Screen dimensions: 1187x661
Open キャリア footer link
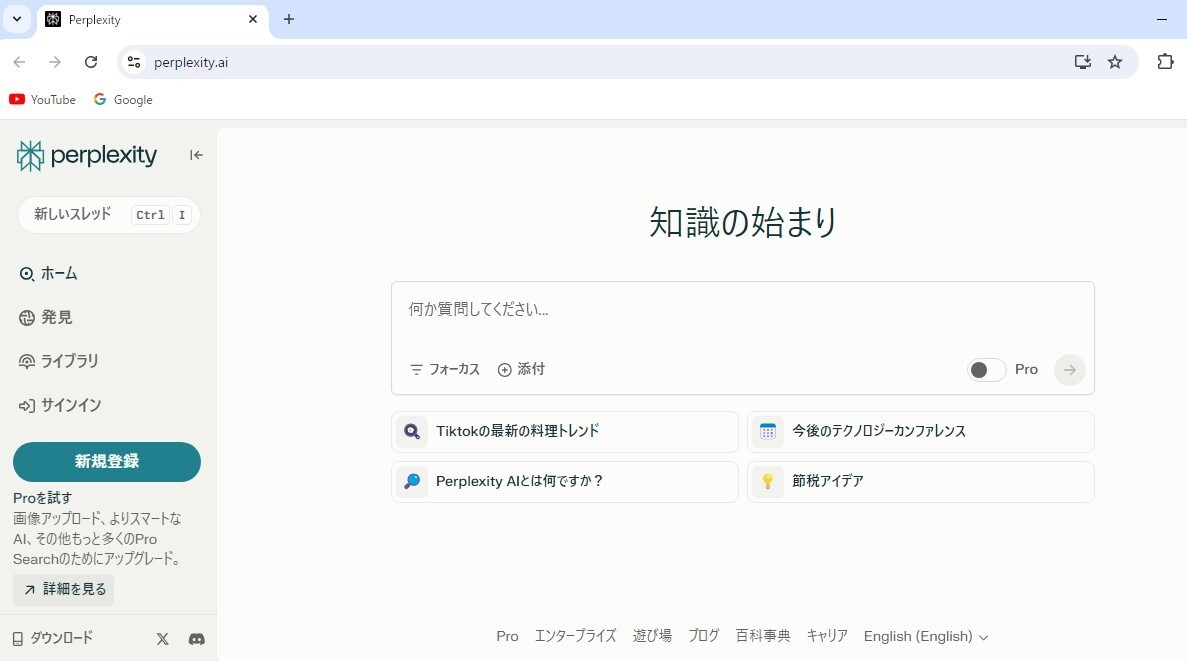[827, 637]
